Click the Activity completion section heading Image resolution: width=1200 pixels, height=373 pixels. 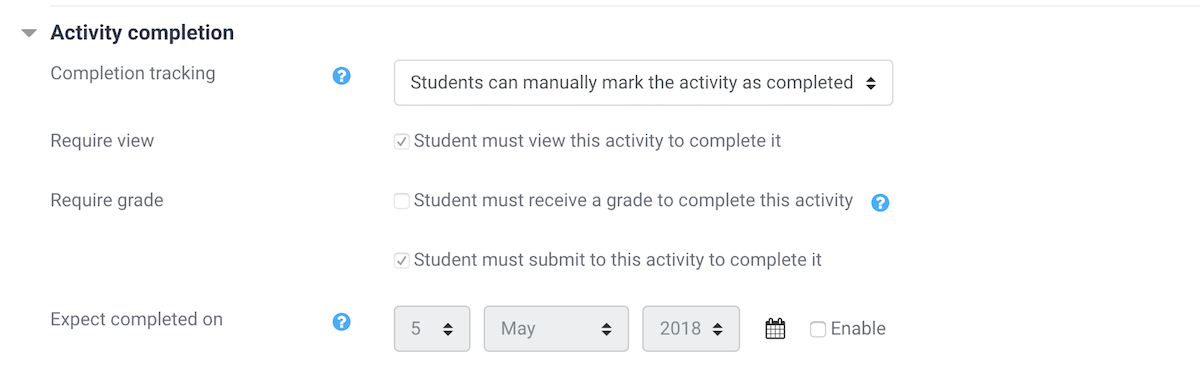(142, 33)
